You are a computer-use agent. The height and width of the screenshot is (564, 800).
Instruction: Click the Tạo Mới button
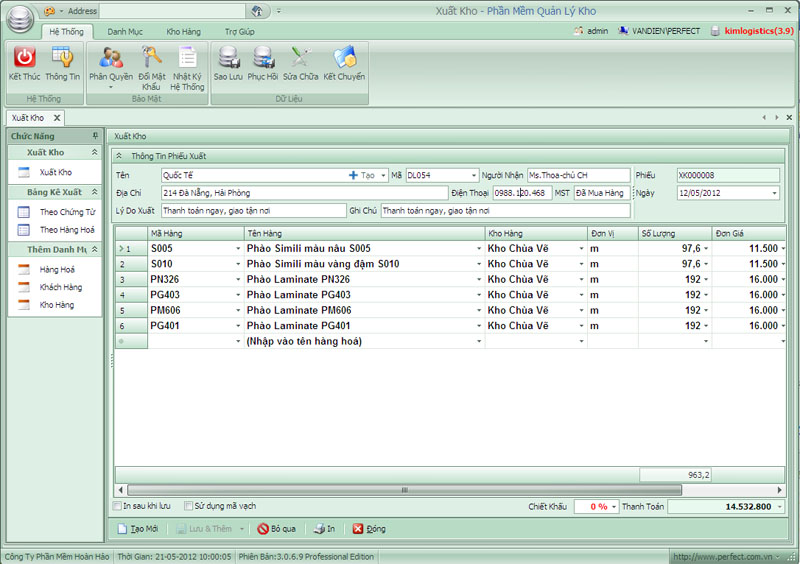[x=139, y=528]
